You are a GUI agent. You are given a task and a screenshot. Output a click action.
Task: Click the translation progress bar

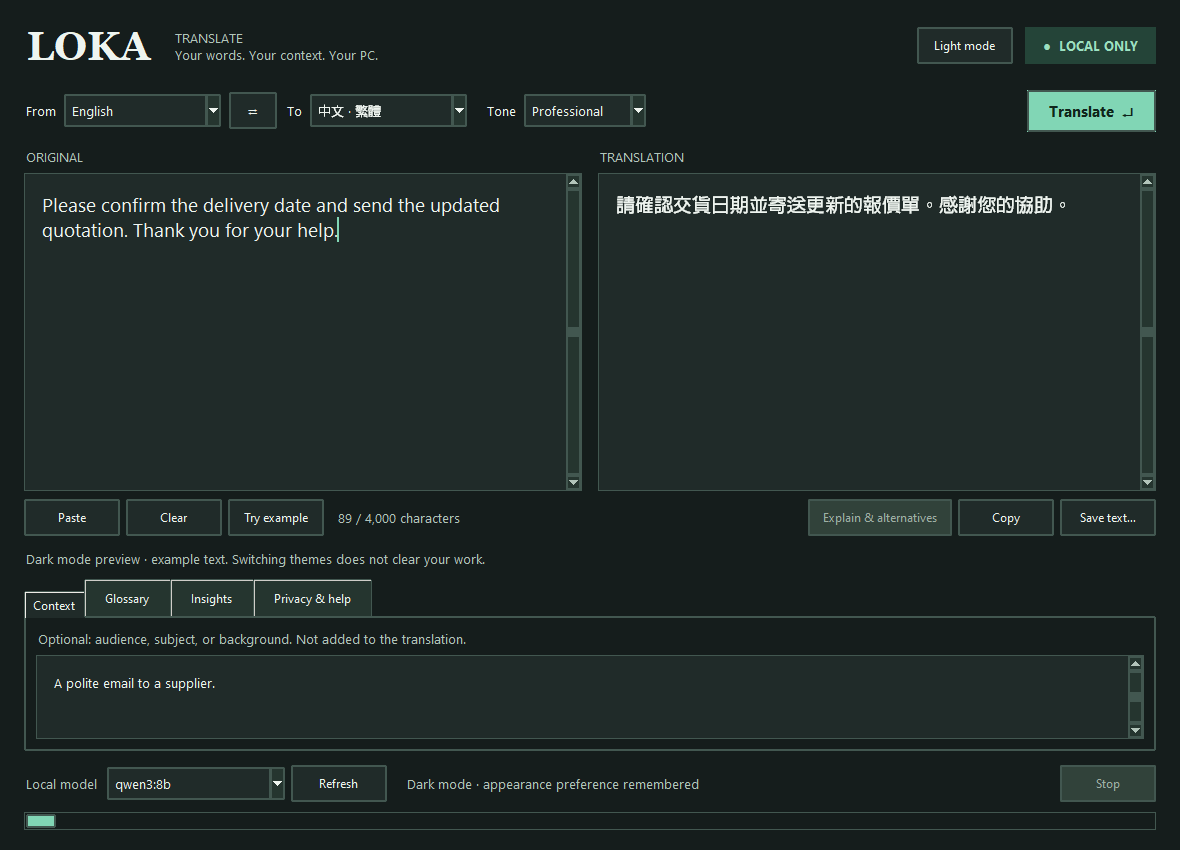(x=590, y=821)
